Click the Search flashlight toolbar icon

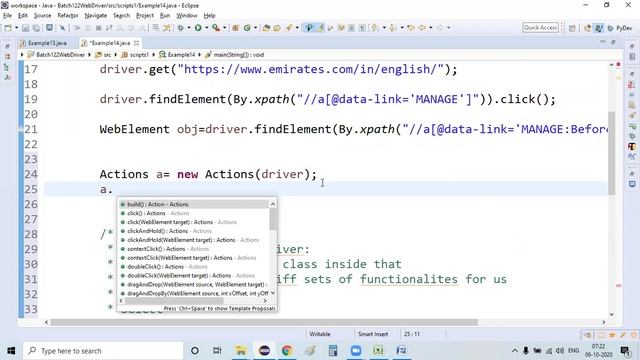point(289,28)
